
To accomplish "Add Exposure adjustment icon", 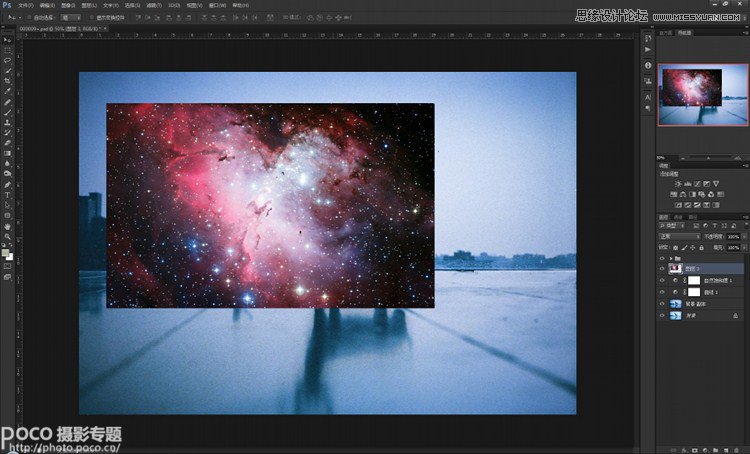I will [x=706, y=184].
